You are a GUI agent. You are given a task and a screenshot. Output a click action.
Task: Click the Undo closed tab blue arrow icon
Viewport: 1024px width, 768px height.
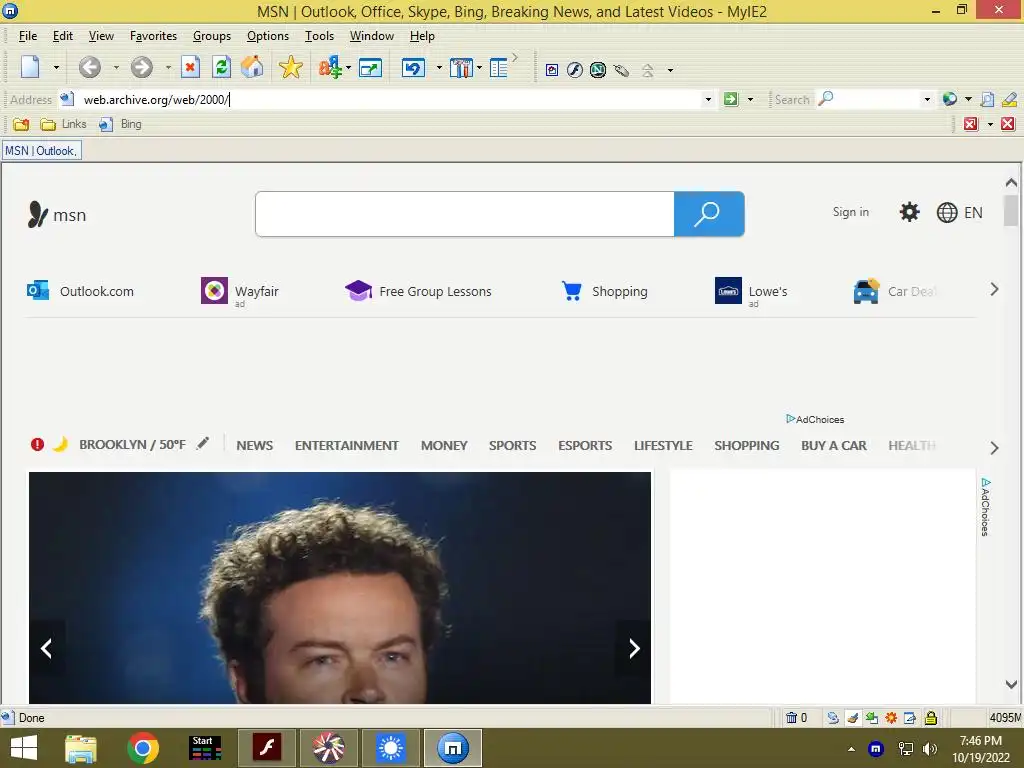pyautogui.click(x=413, y=68)
